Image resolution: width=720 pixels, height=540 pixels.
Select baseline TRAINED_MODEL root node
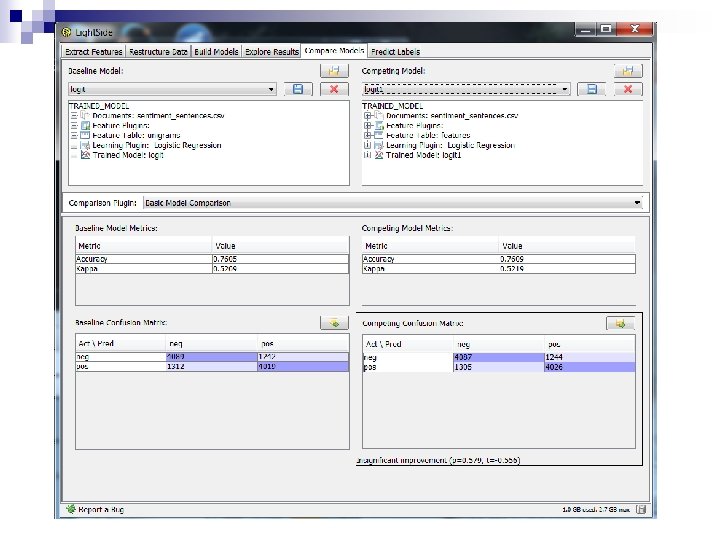pyautogui.click(x=99, y=106)
